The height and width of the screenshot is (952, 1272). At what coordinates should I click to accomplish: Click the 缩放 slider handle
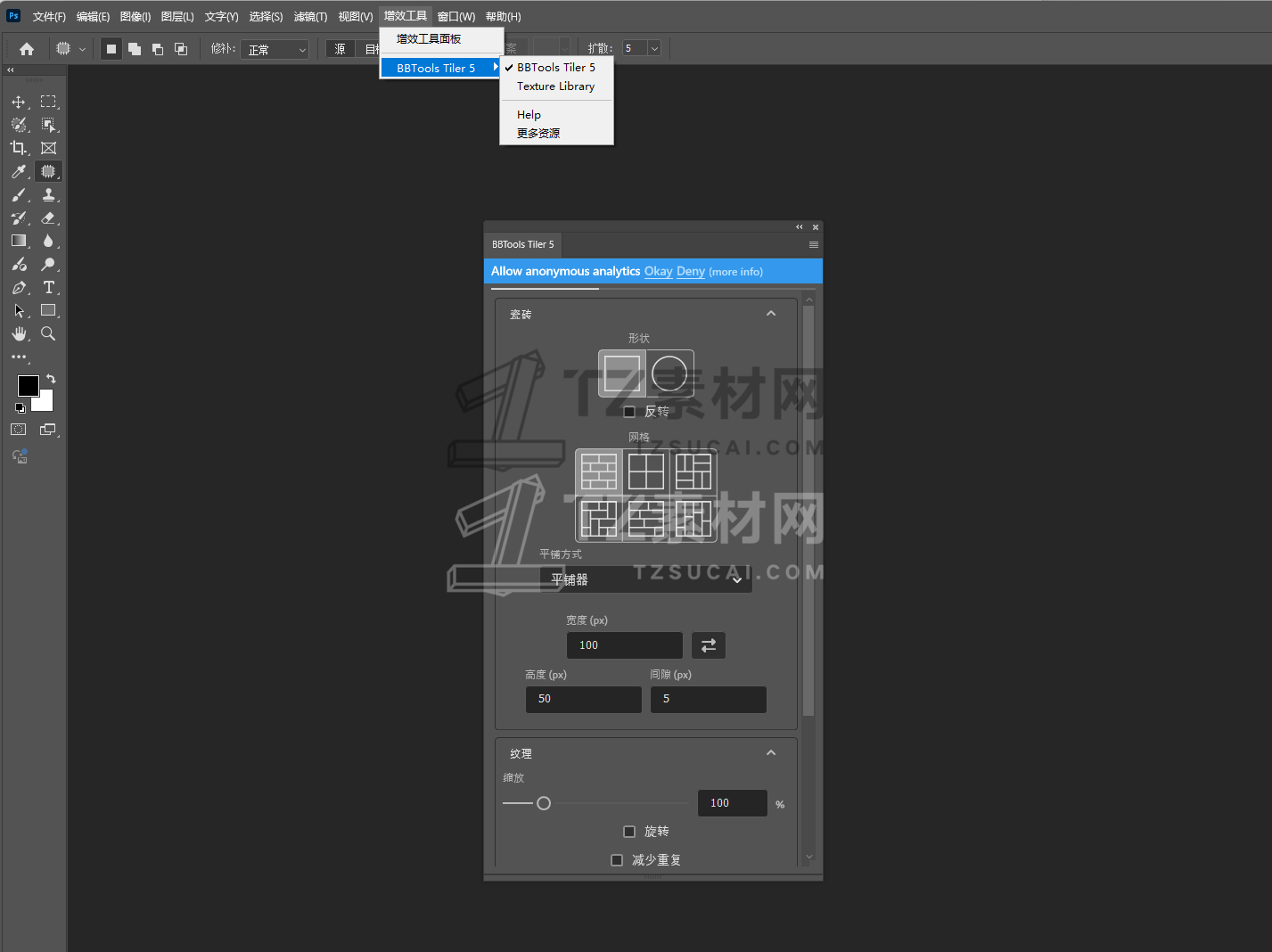coord(544,803)
